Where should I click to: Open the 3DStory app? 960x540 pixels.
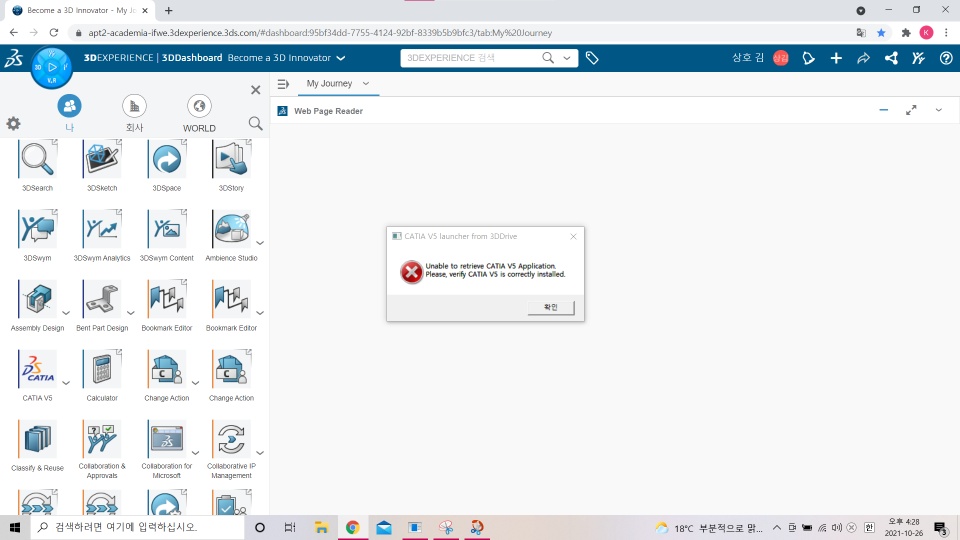231,159
